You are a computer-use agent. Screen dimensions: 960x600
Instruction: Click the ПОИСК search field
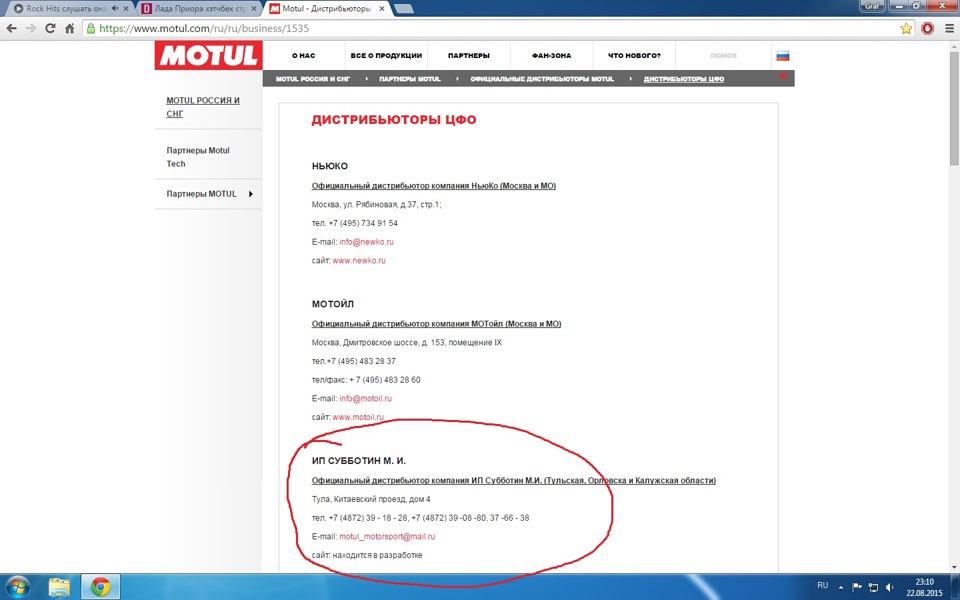(x=724, y=56)
